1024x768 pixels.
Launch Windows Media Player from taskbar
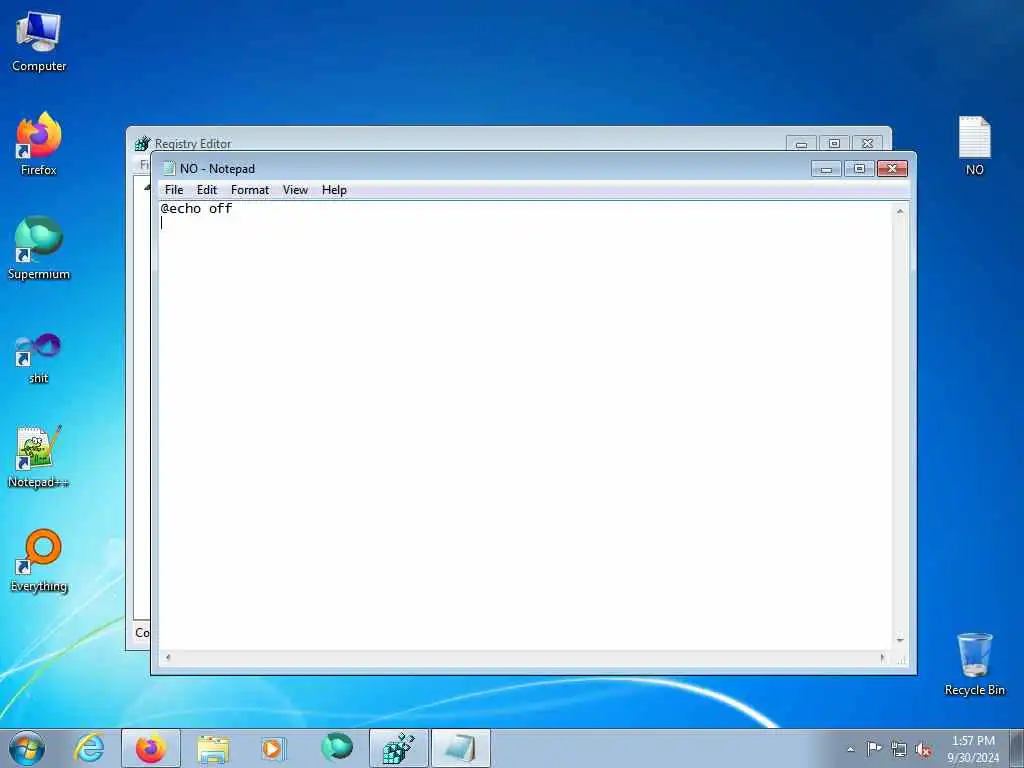point(272,748)
